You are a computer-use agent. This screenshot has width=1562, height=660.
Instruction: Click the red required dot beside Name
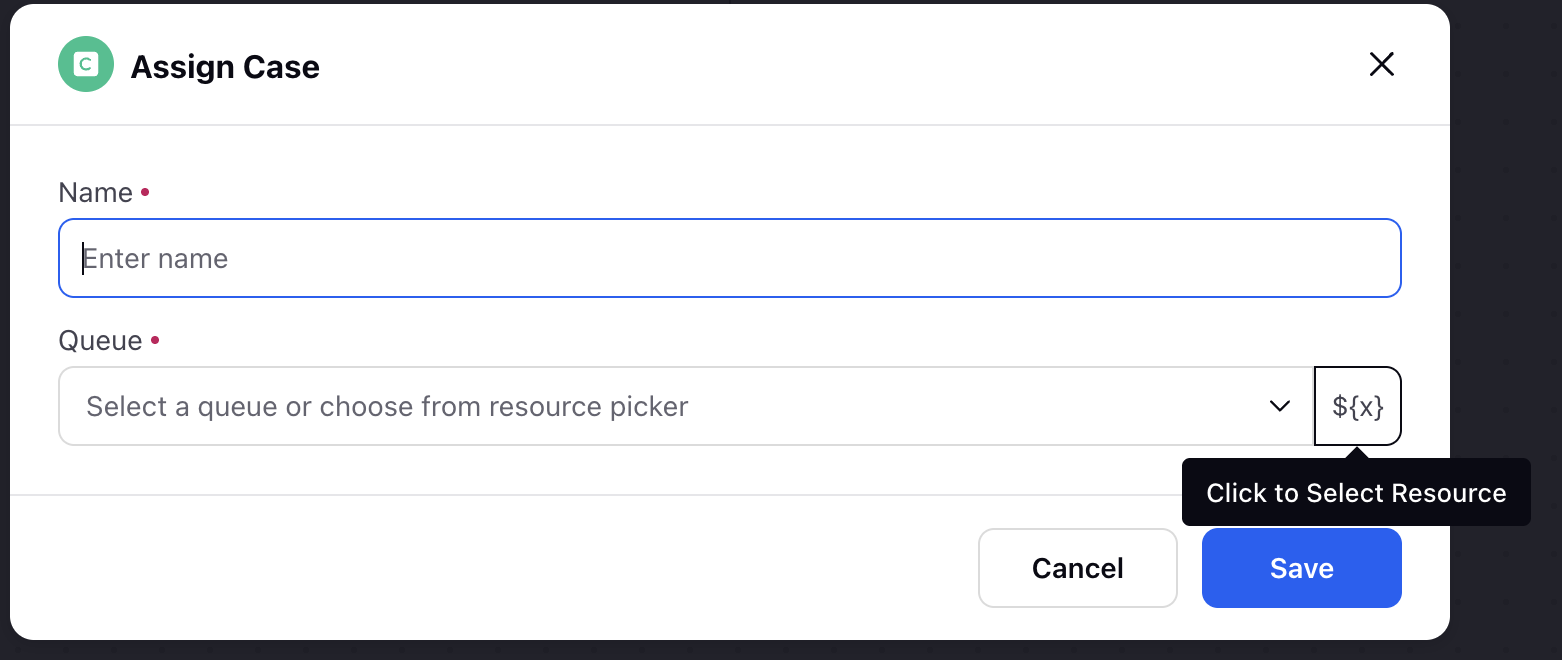[145, 191]
